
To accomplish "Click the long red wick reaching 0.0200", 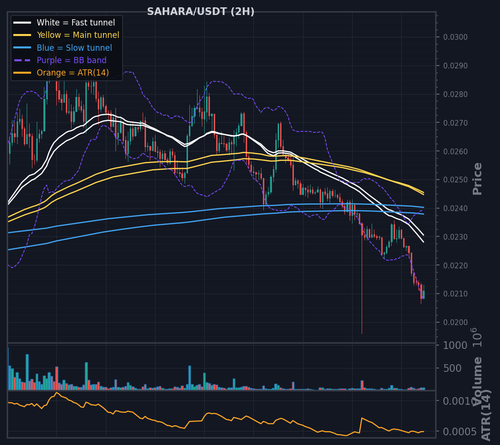I will click(362, 283).
